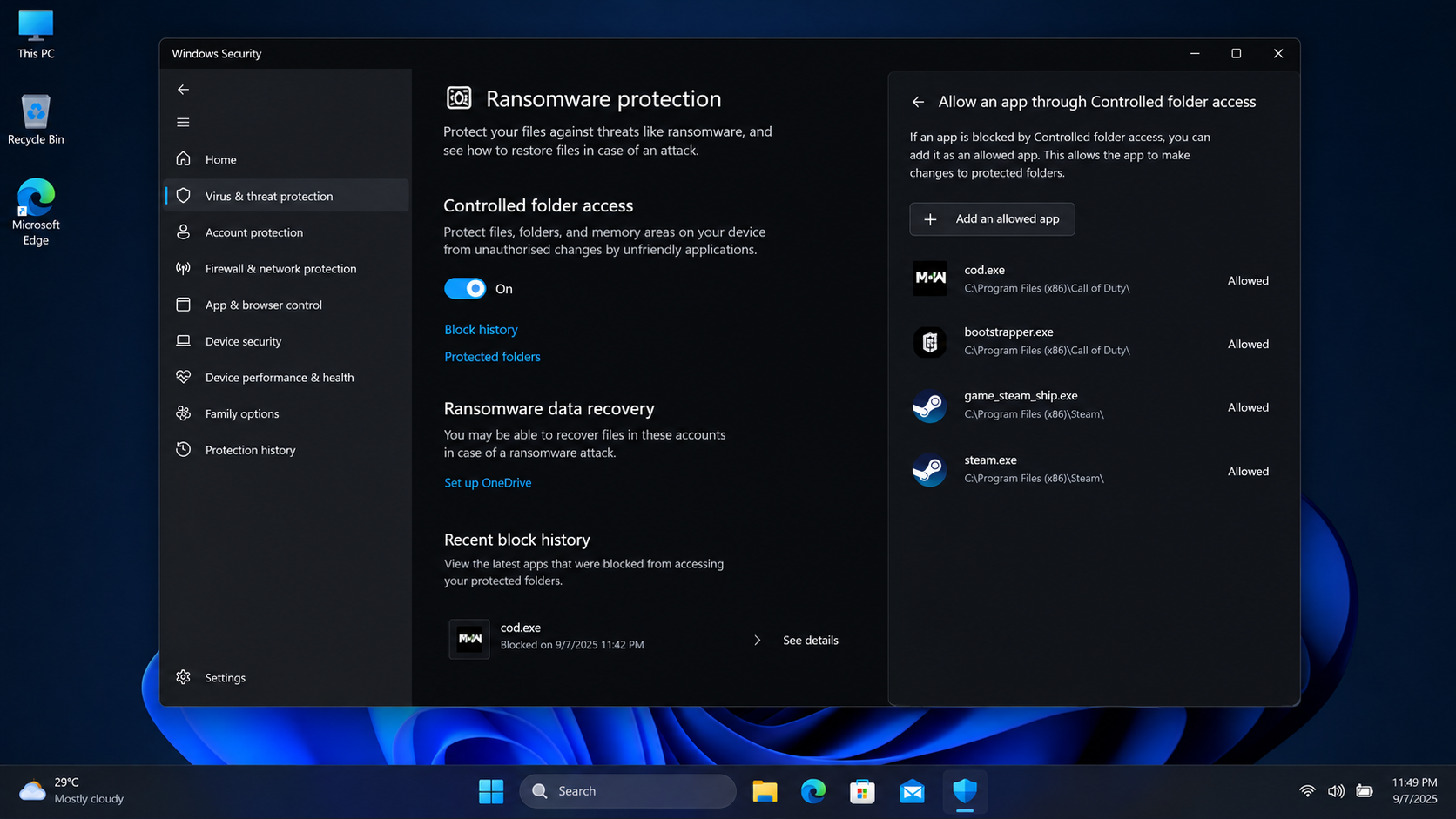Open the Protected folders link

click(x=492, y=357)
